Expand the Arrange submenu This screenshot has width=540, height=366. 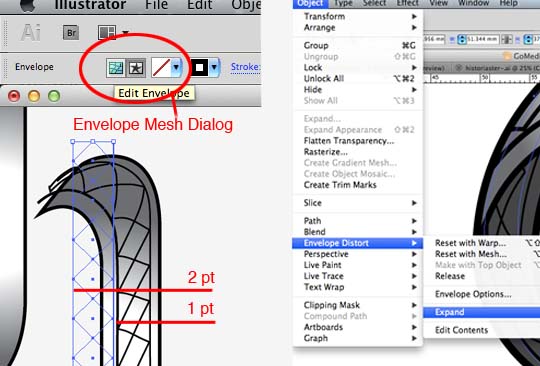[x=358, y=28]
